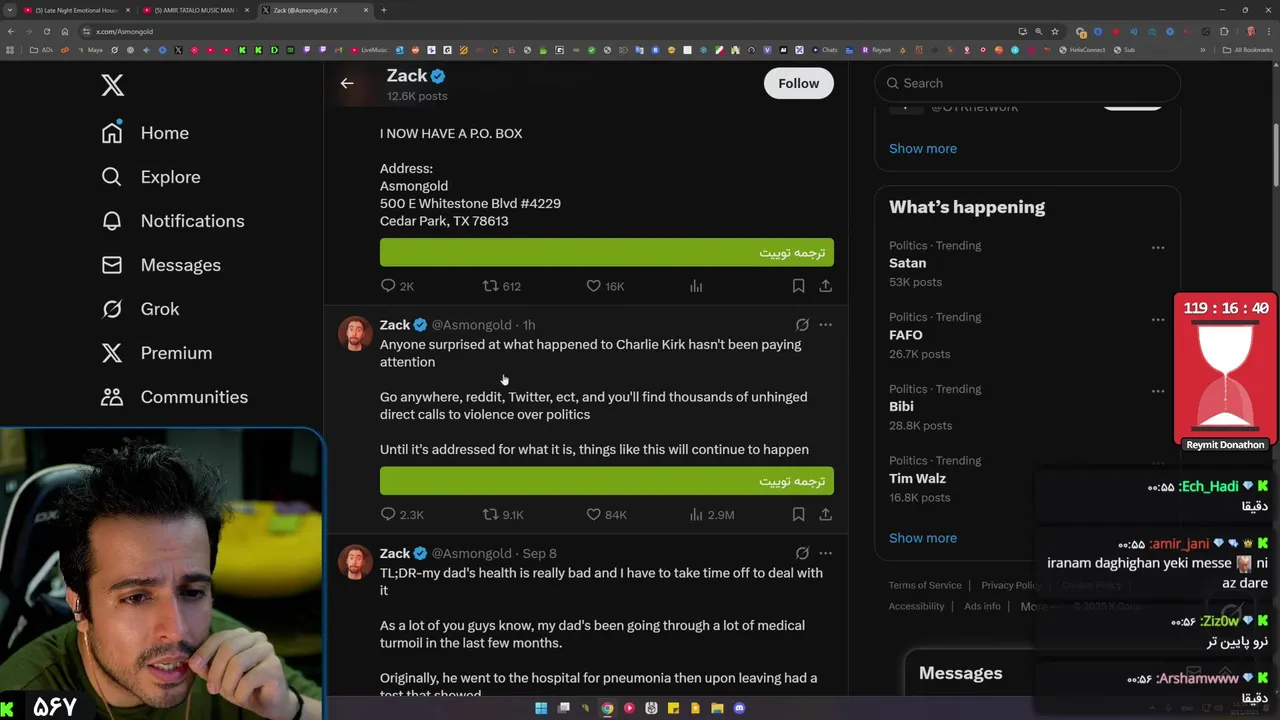Open the Windows Start menu
1280x720 pixels.
541,708
